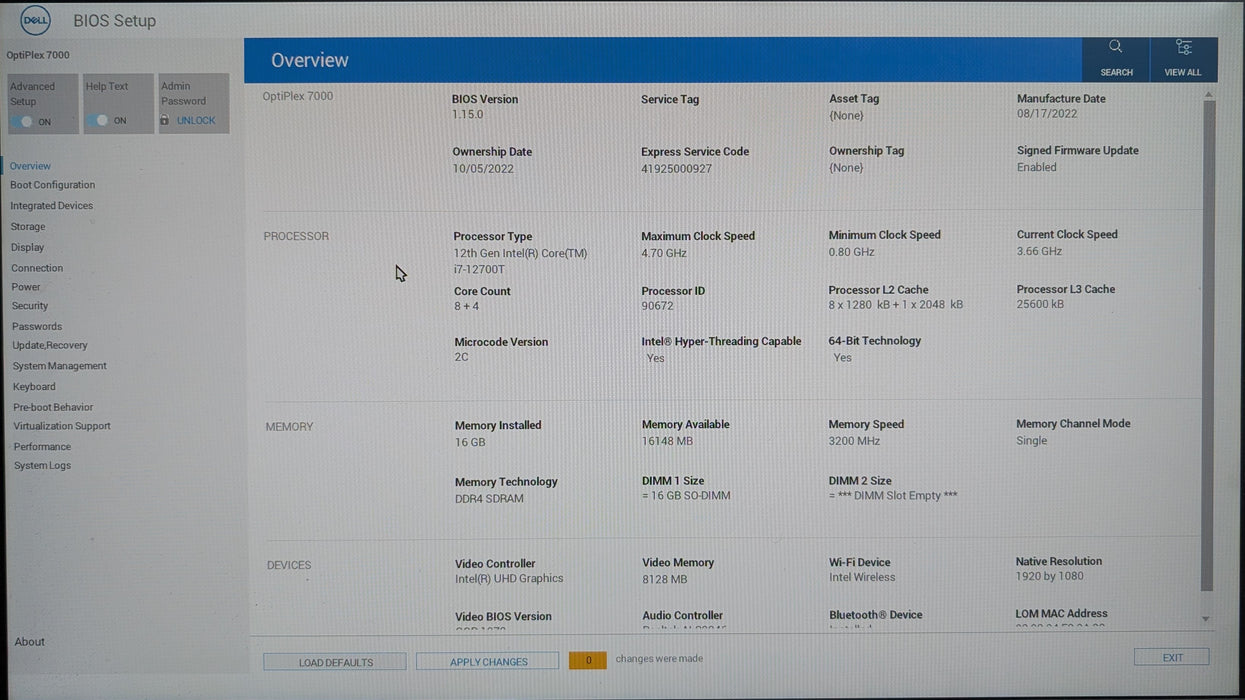
Task: Click the UNLOCK link for Admin Password
Action: [x=196, y=120]
